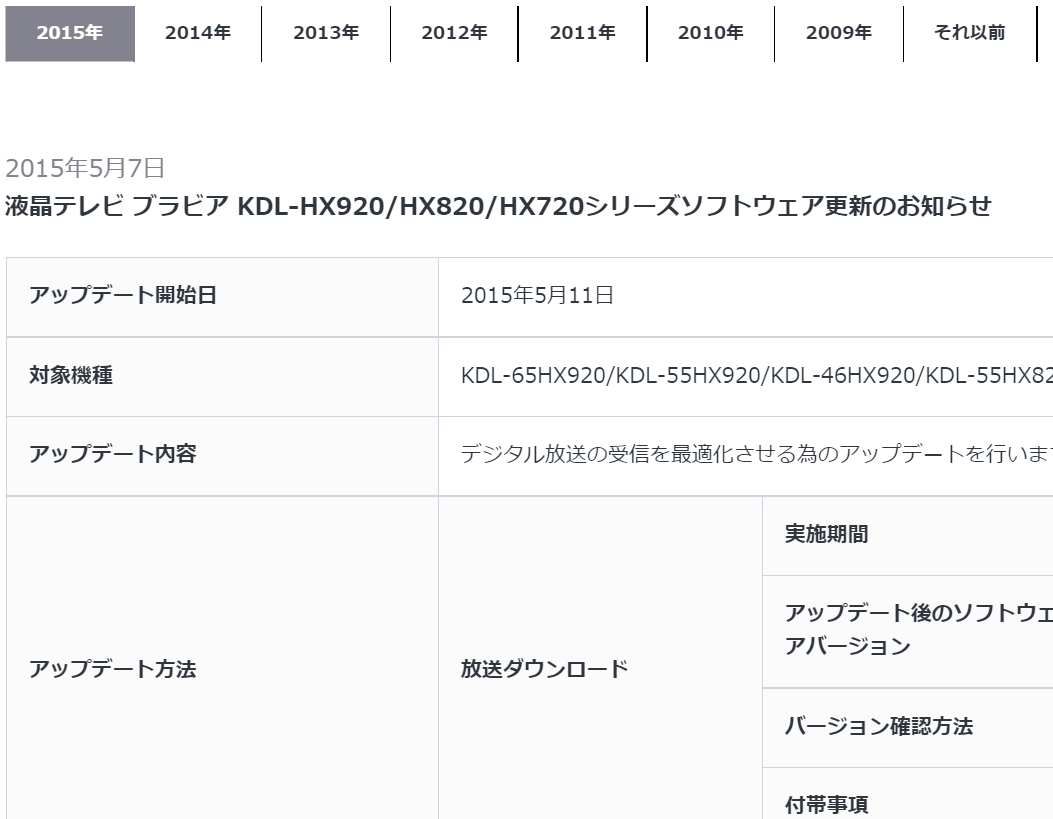Viewport: 1053px width, 819px height.
Task: Click the アップデート開始日 row label
Action: point(123,295)
